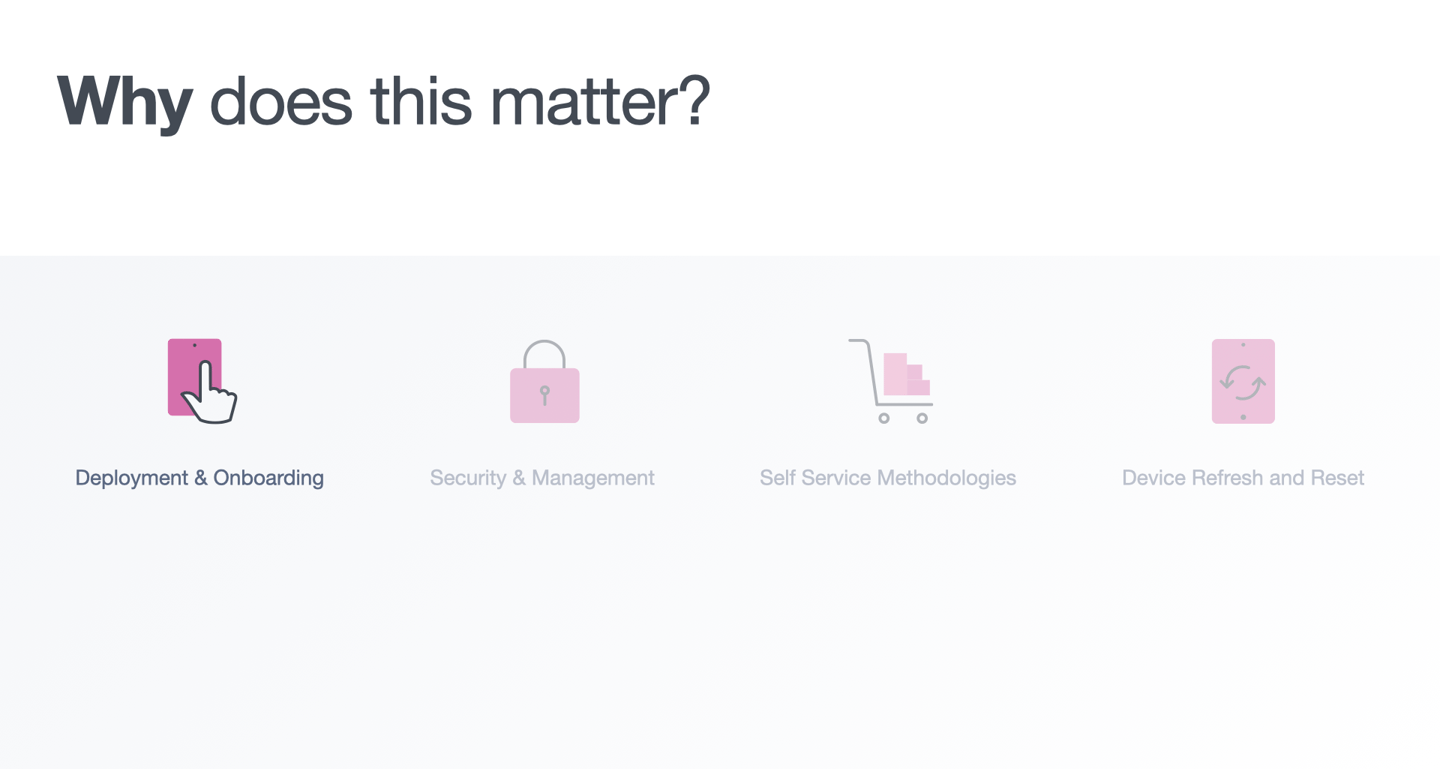Select the pink boxes in the cart
This screenshot has width=1440, height=769.
(x=906, y=374)
